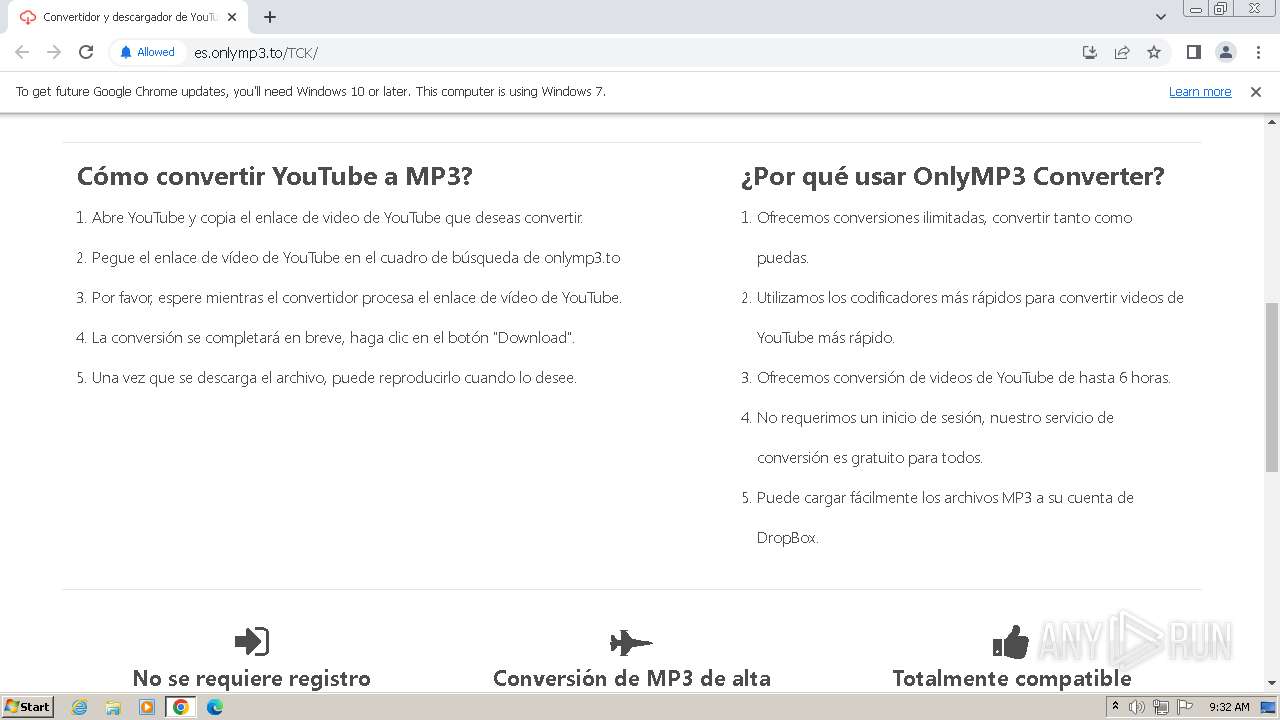Click text 'Puede cargar fácilmente los archivos MP3'

point(945,517)
